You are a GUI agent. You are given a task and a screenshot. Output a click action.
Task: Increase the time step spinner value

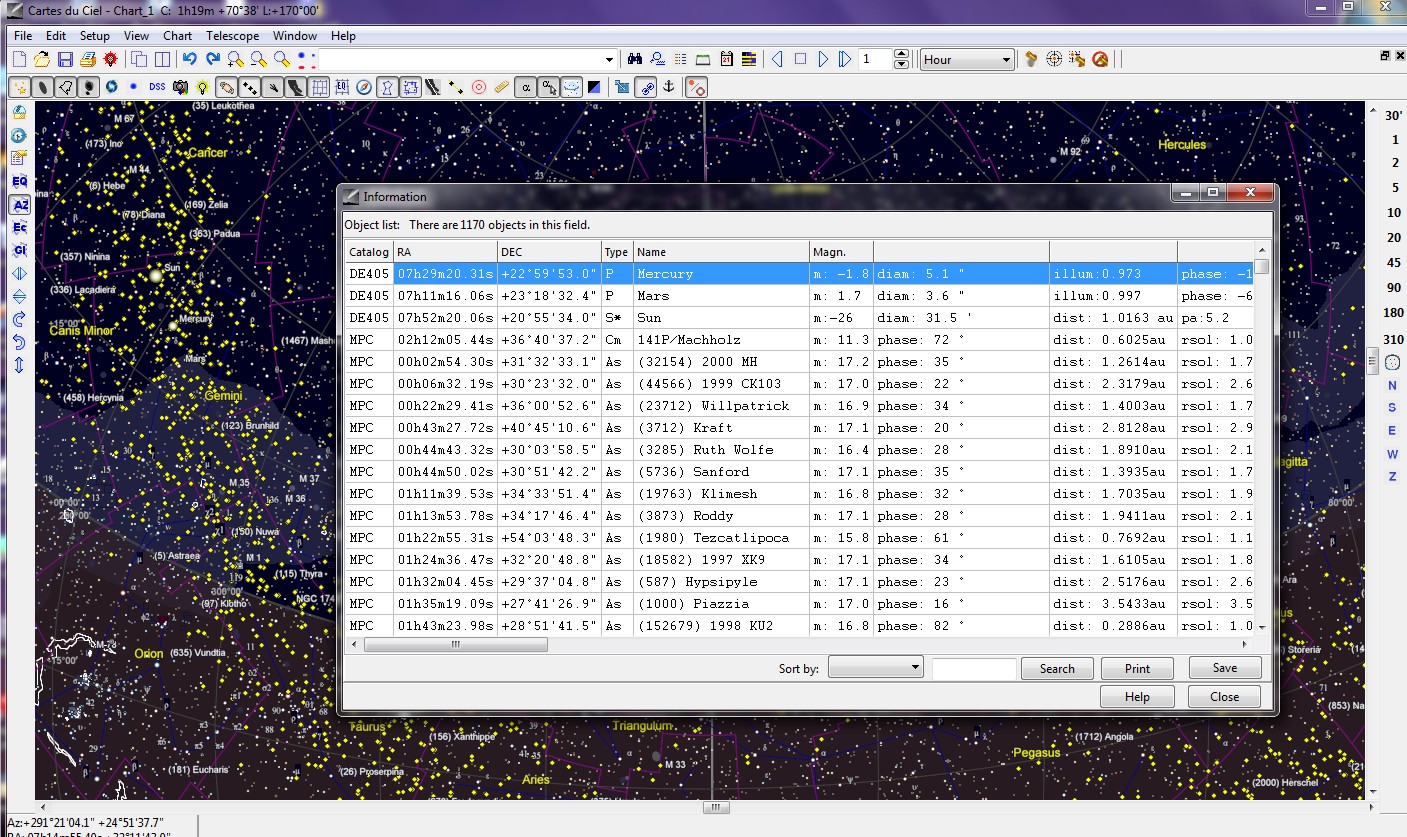click(x=901, y=54)
